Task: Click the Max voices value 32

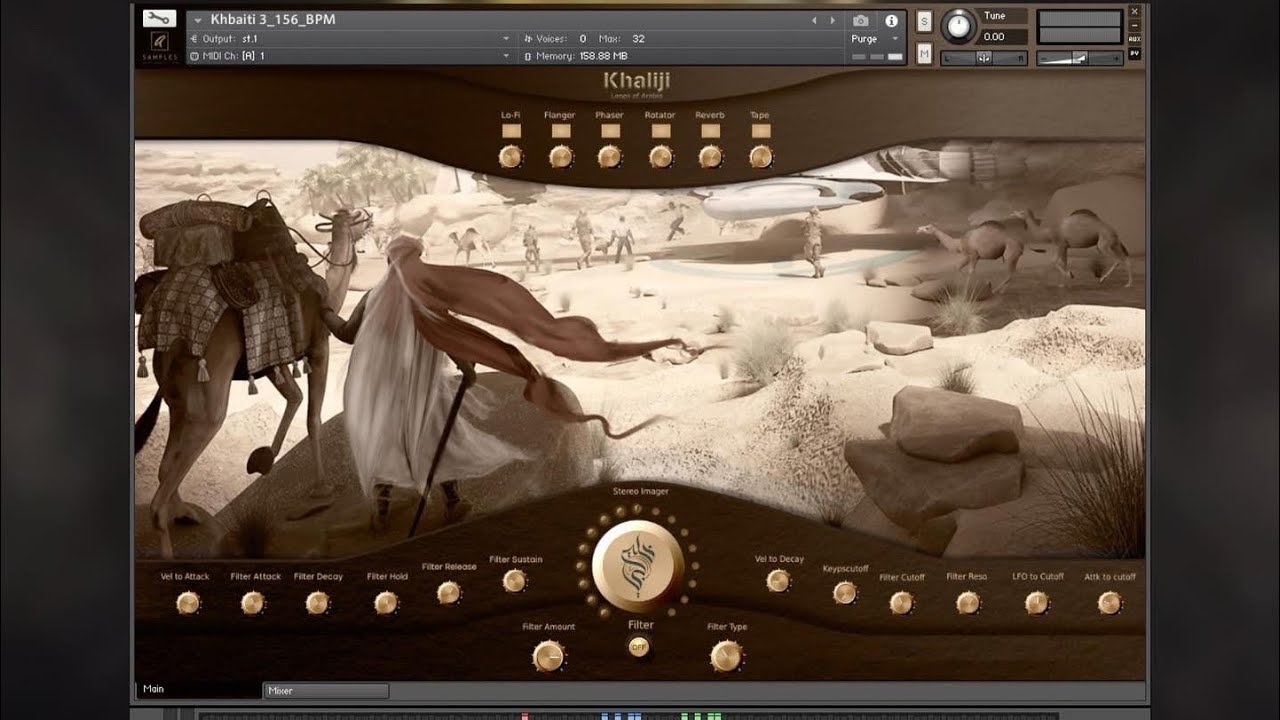Action: (638, 38)
